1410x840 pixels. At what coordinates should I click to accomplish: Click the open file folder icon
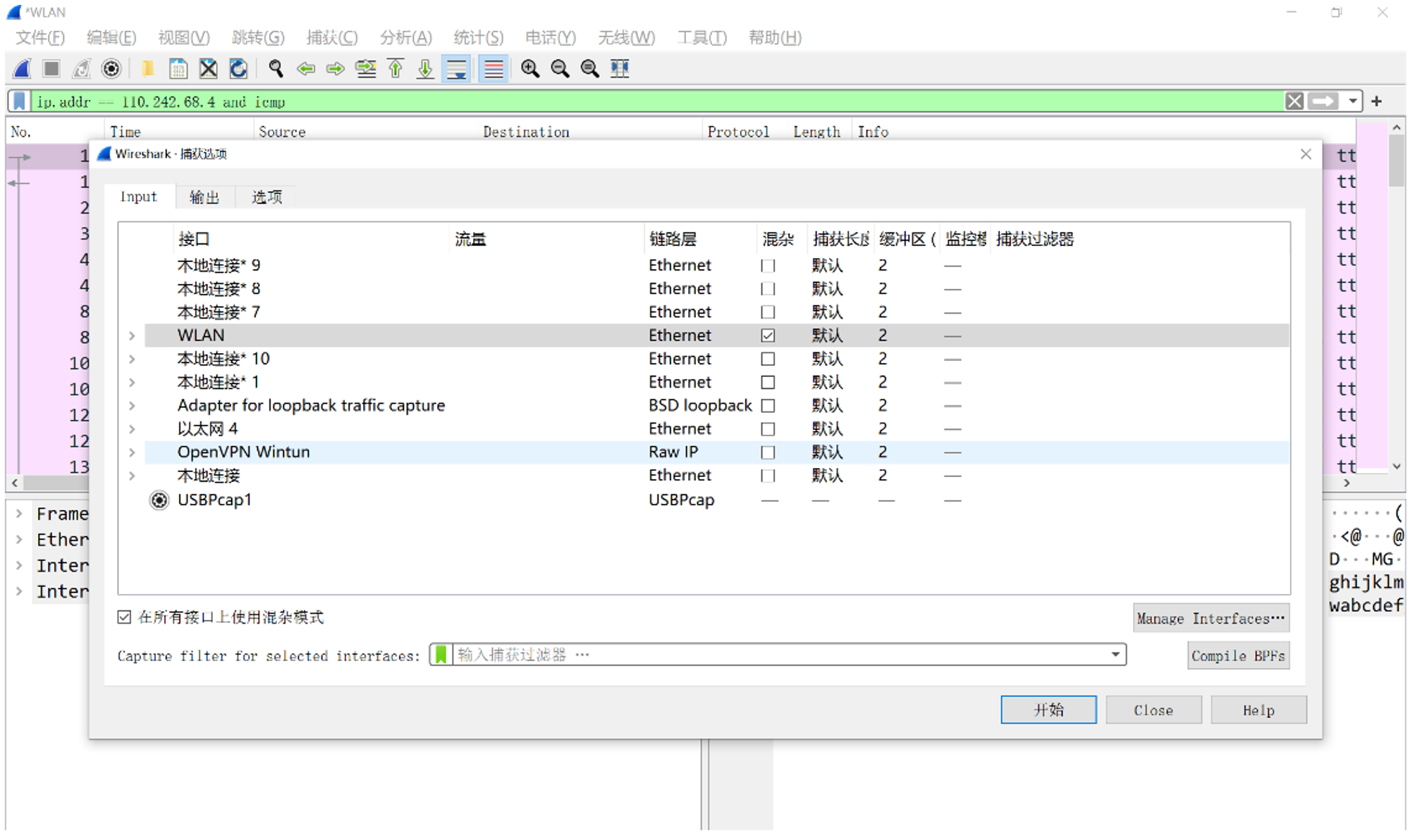coord(148,68)
